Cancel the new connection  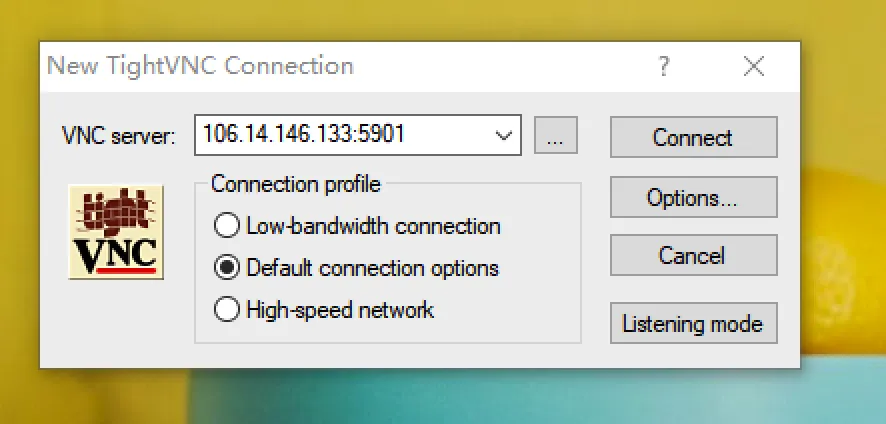coord(693,256)
